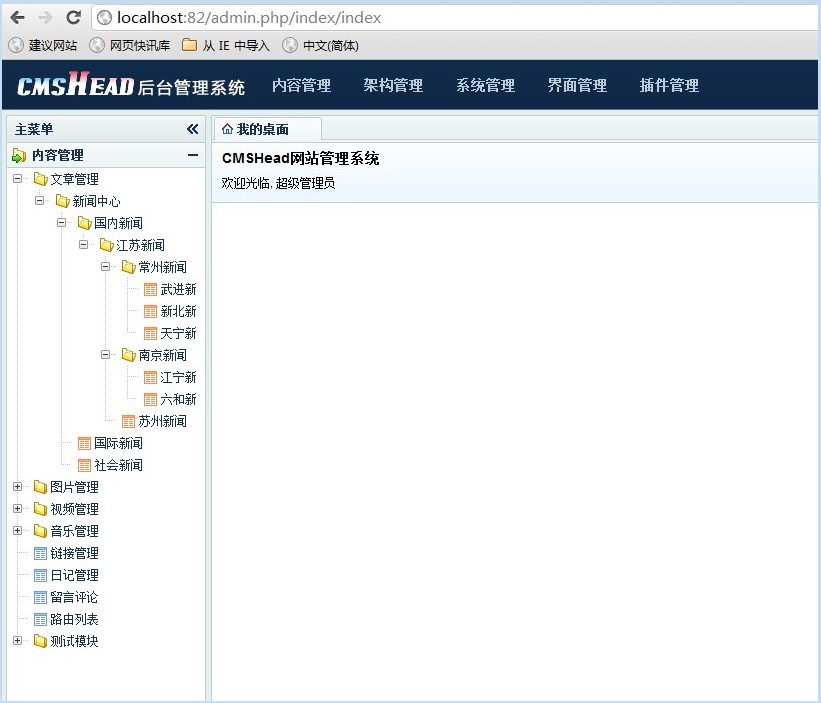Expand the 测试模块 tree node
Viewport: 821px width, 703px height.
coord(18,641)
